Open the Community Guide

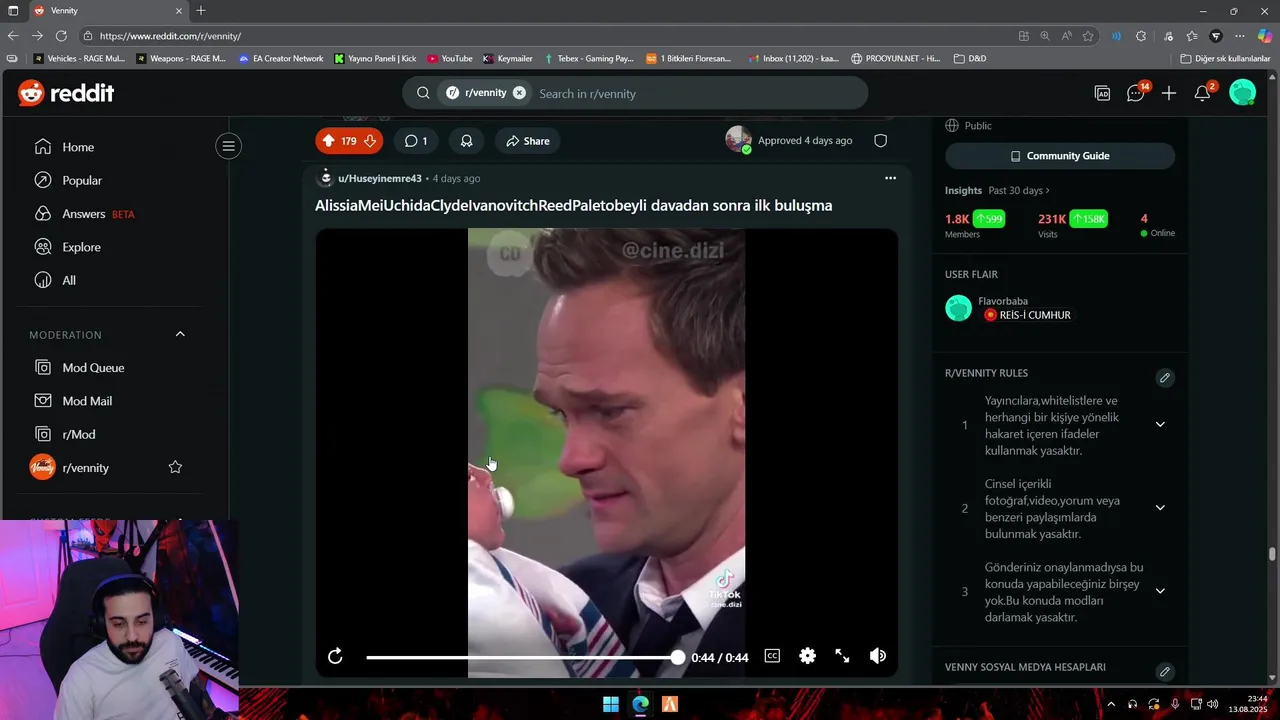tap(1060, 156)
